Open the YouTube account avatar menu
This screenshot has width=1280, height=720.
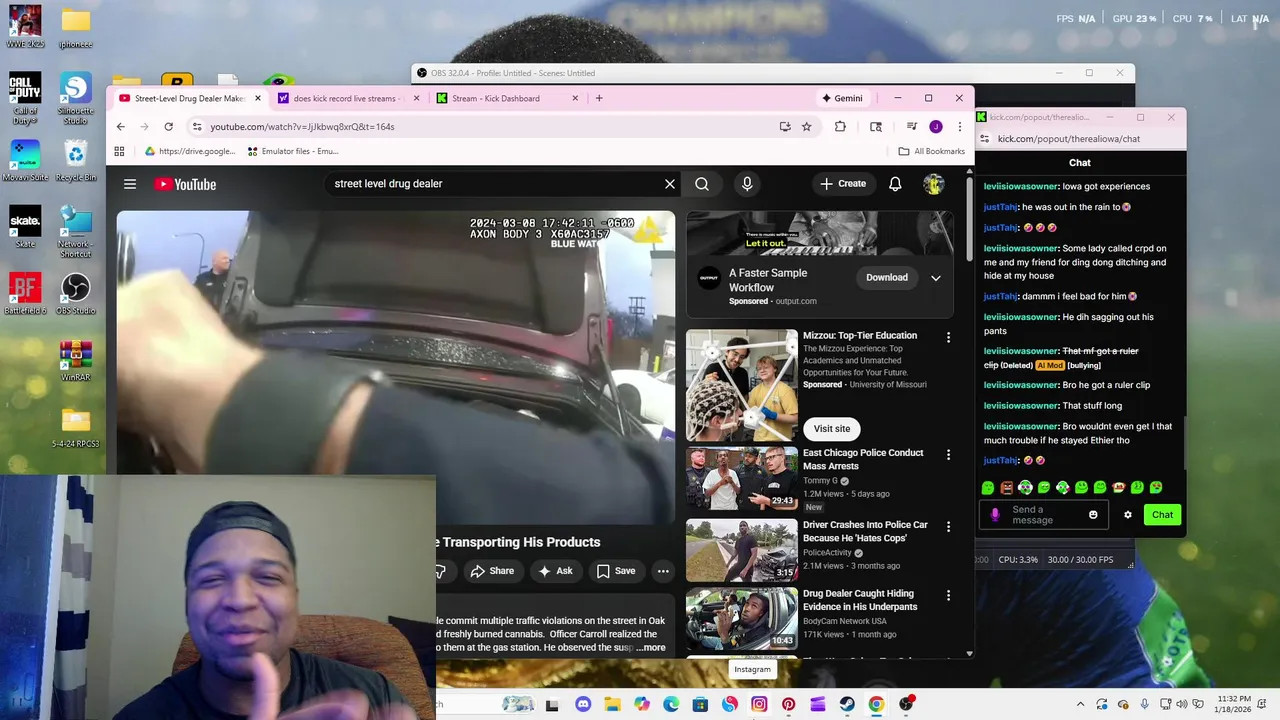(x=933, y=184)
